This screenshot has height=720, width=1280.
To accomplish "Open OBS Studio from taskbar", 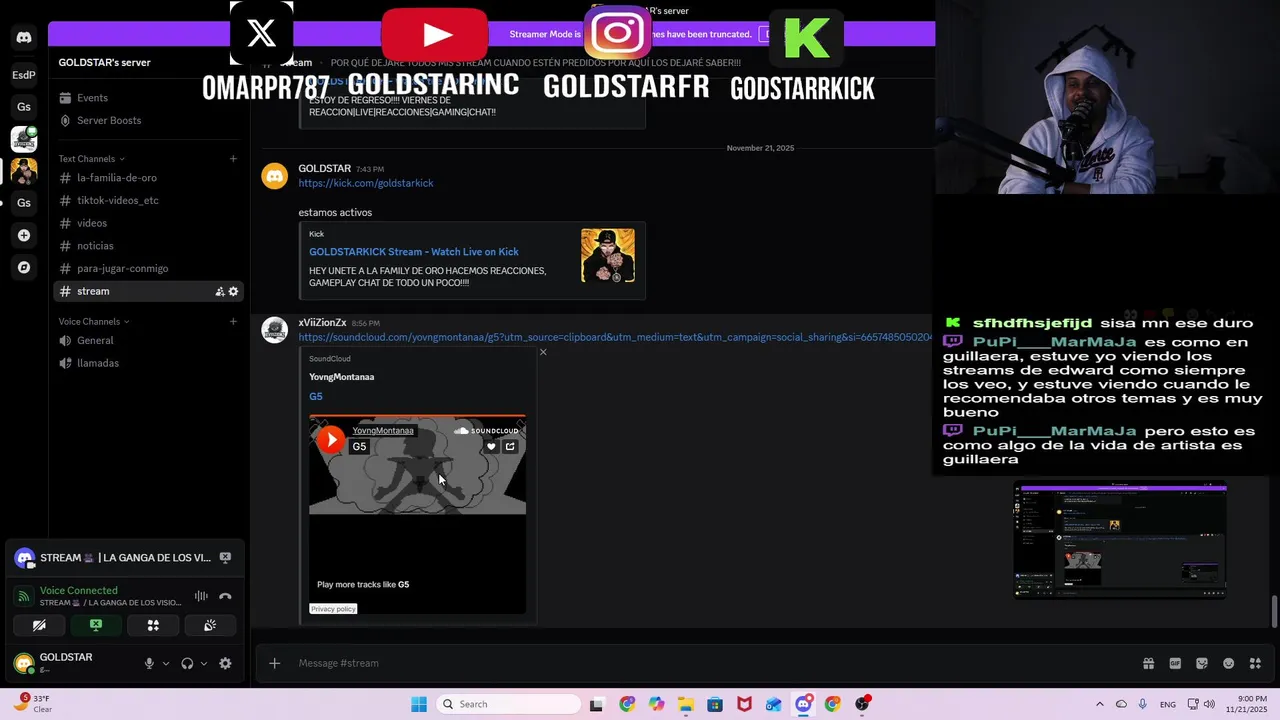I will tap(862, 704).
